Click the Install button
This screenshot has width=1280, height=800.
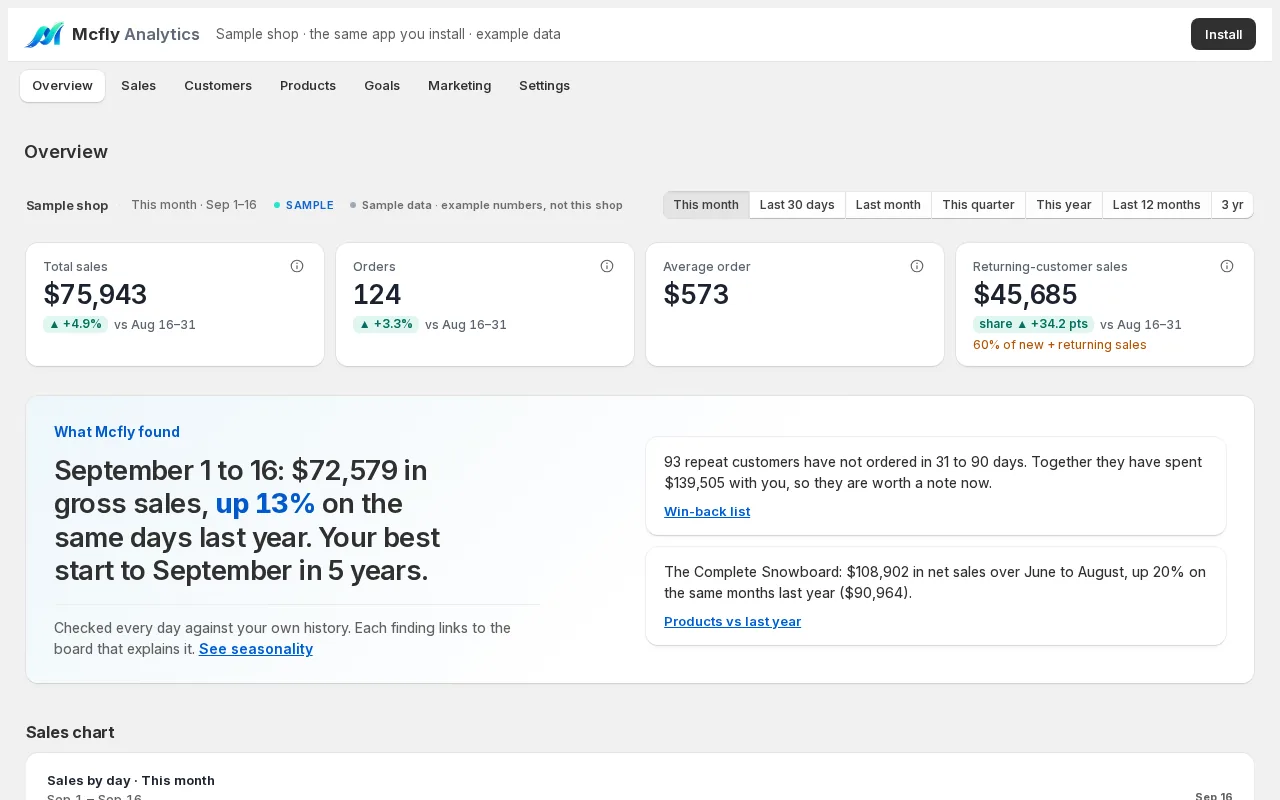click(x=1223, y=34)
